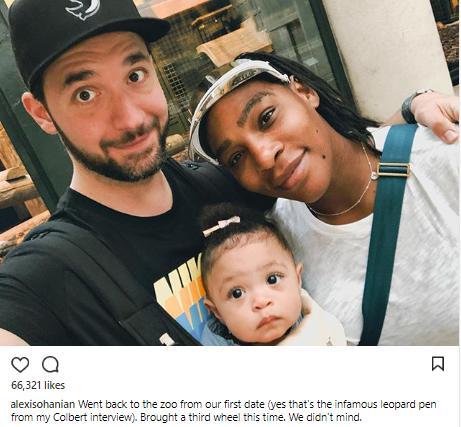Screen dimensions: 461x427
Task: View the 66,321 likes list
Action: [x=38, y=385]
